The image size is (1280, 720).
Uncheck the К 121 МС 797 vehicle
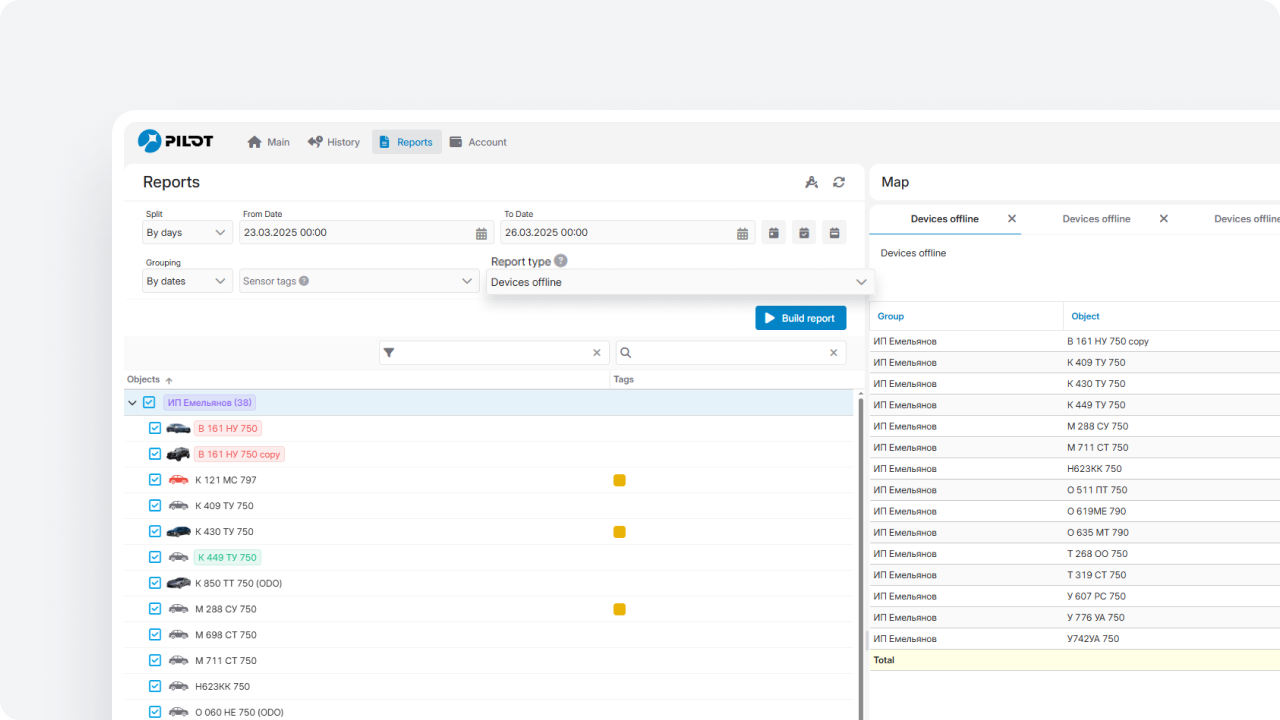coord(155,480)
